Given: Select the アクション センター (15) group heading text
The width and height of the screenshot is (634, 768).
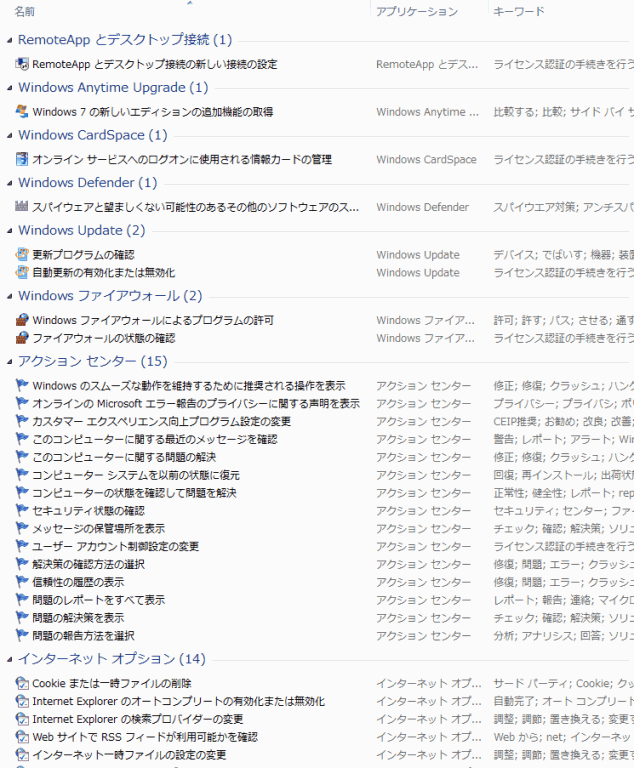Looking at the screenshot, I should (x=93, y=361).
